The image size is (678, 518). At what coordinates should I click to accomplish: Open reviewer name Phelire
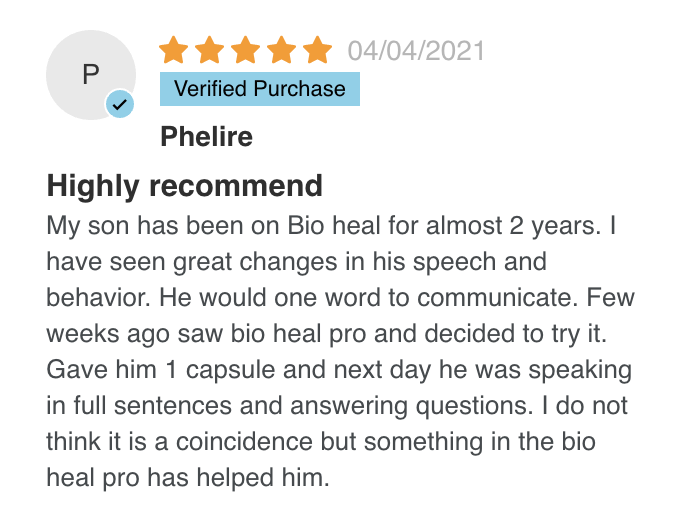tap(206, 137)
